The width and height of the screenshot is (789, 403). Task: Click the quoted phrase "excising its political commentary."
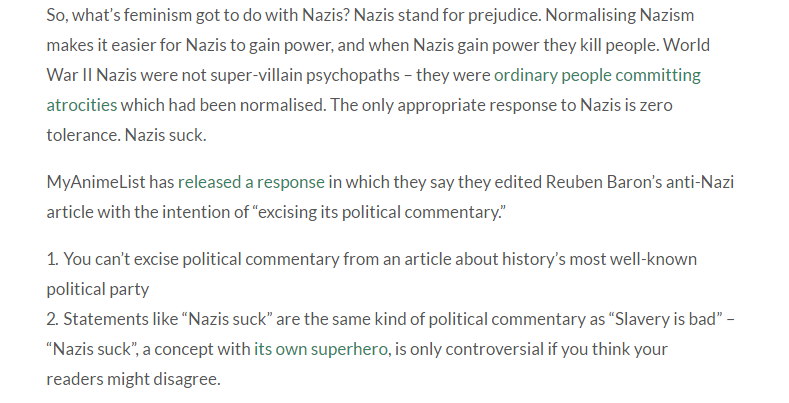click(x=379, y=212)
